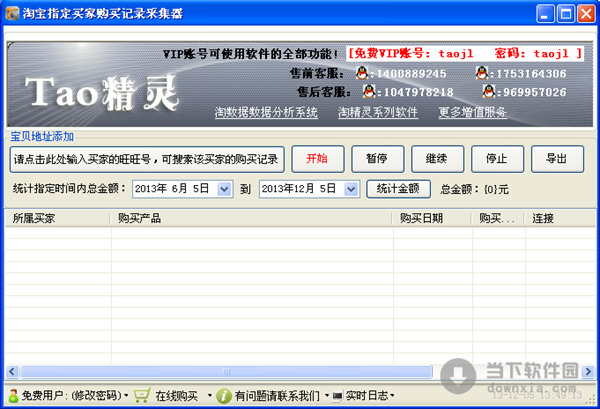Viewport: 600px width, 409px height.
Task: Close the 淘宝指定买家购买记录采集器 window
Action: pyautogui.click(x=586, y=14)
